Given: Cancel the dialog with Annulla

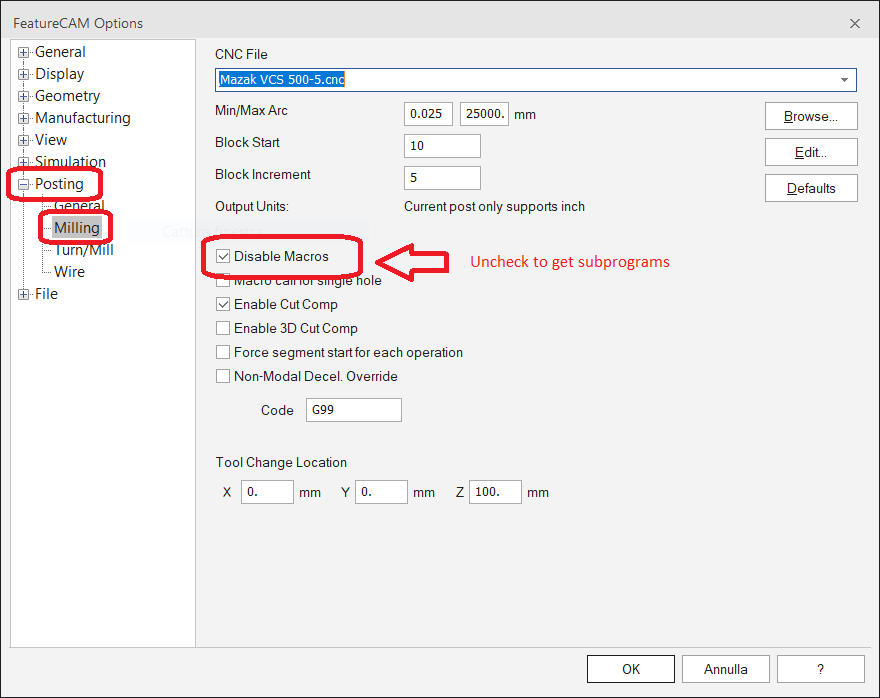Looking at the screenshot, I should click(725, 668).
